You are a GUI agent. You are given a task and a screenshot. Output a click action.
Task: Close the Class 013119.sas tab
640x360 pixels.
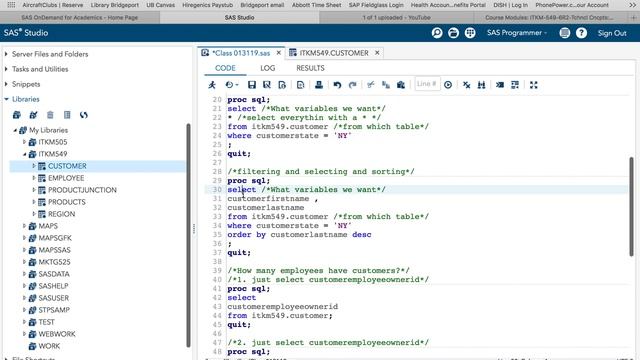279,53
